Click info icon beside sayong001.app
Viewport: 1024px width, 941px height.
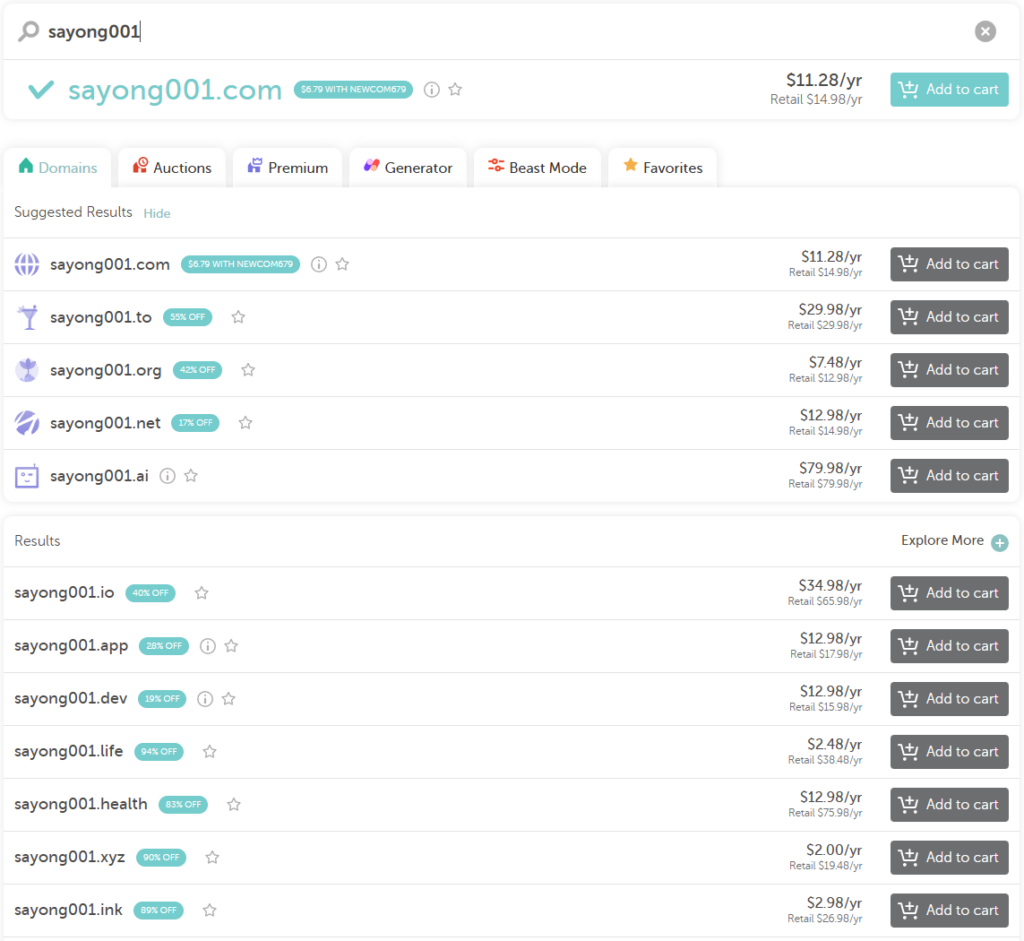pyautogui.click(x=208, y=646)
